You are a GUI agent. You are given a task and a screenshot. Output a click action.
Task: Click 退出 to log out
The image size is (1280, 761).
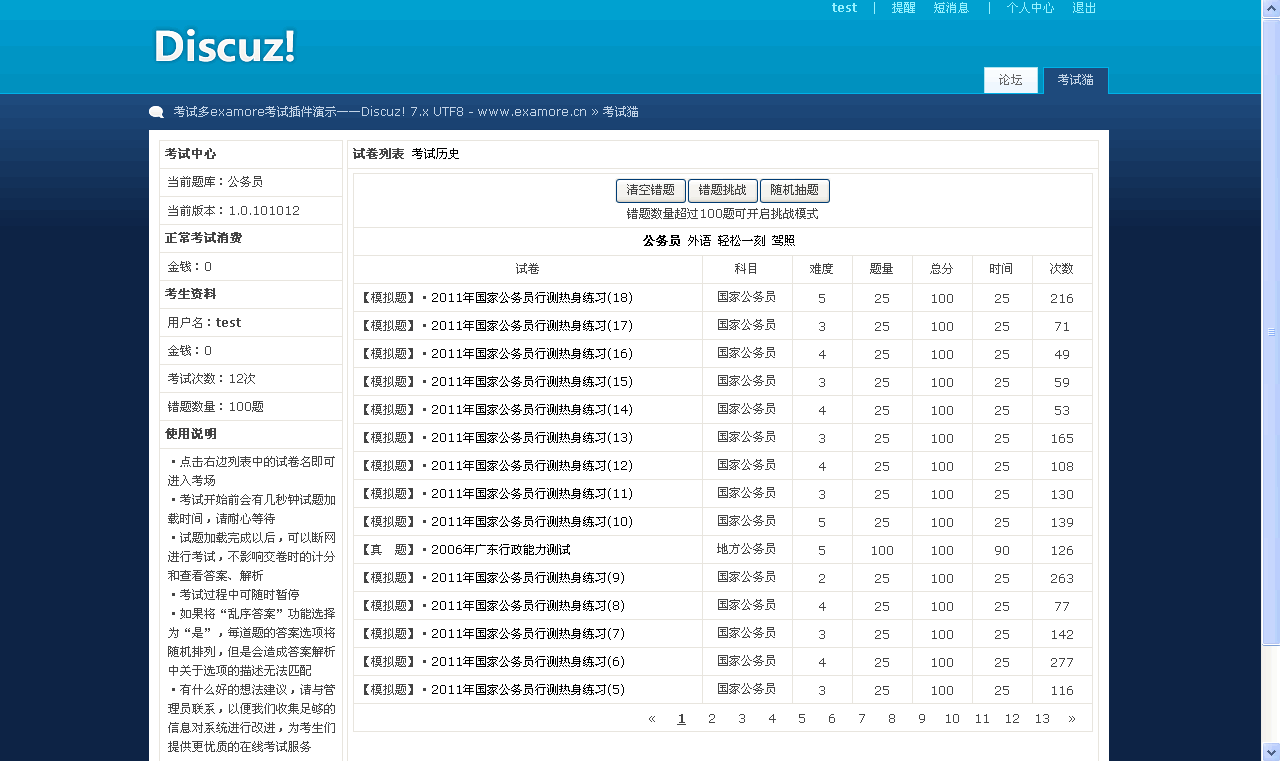click(1084, 8)
